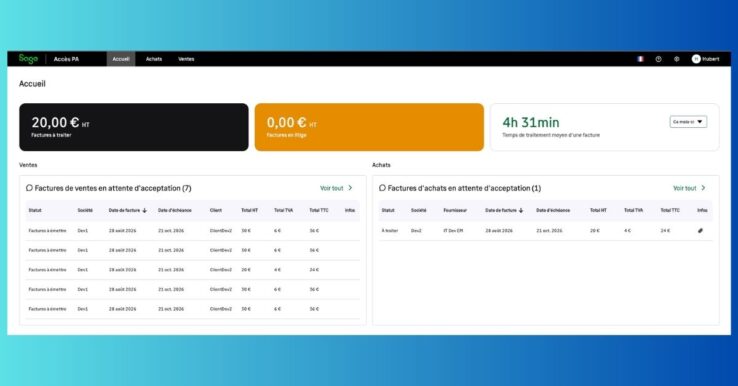Screen dimensions: 738x386
Task: Open the Ce mois-ci period dropdown
Action: [688, 122]
